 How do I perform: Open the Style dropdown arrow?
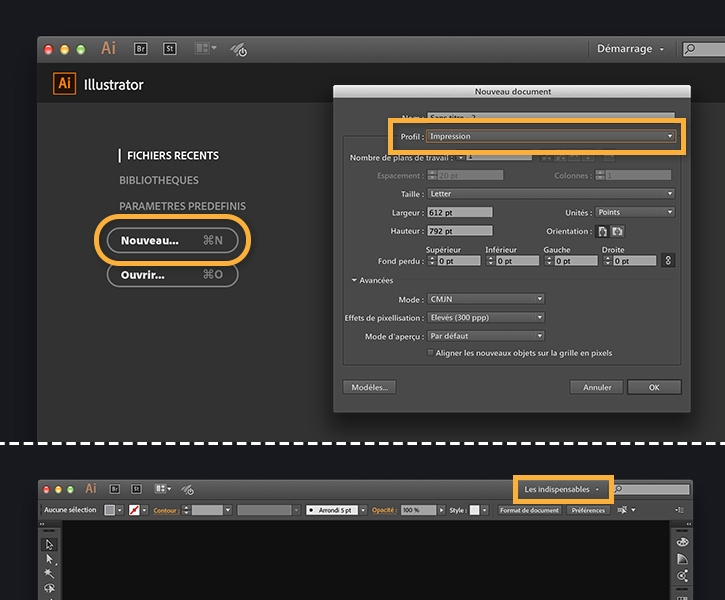(484, 510)
